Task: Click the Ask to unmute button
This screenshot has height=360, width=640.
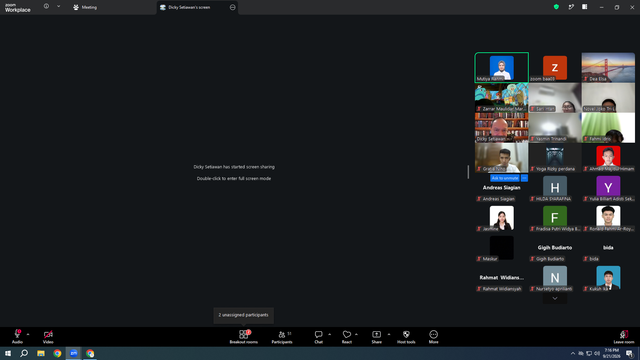Action: (x=505, y=178)
